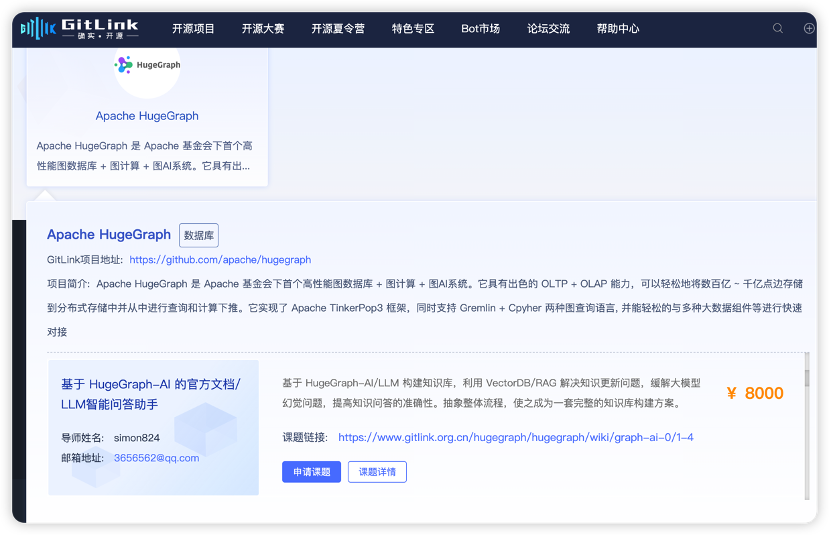Click the 课题链接 label
830x536 pixels.
point(305,438)
